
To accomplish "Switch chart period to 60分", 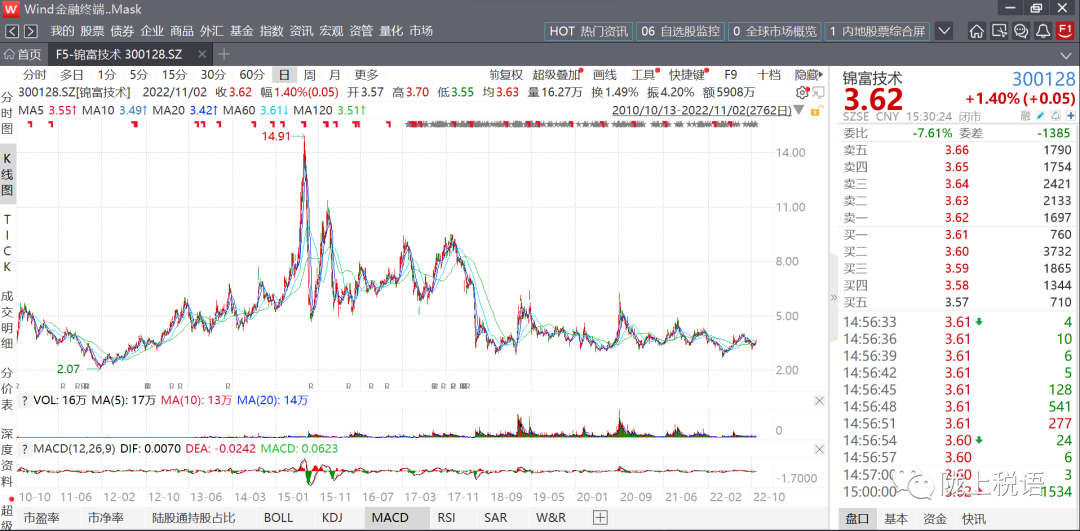I will (252, 75).
